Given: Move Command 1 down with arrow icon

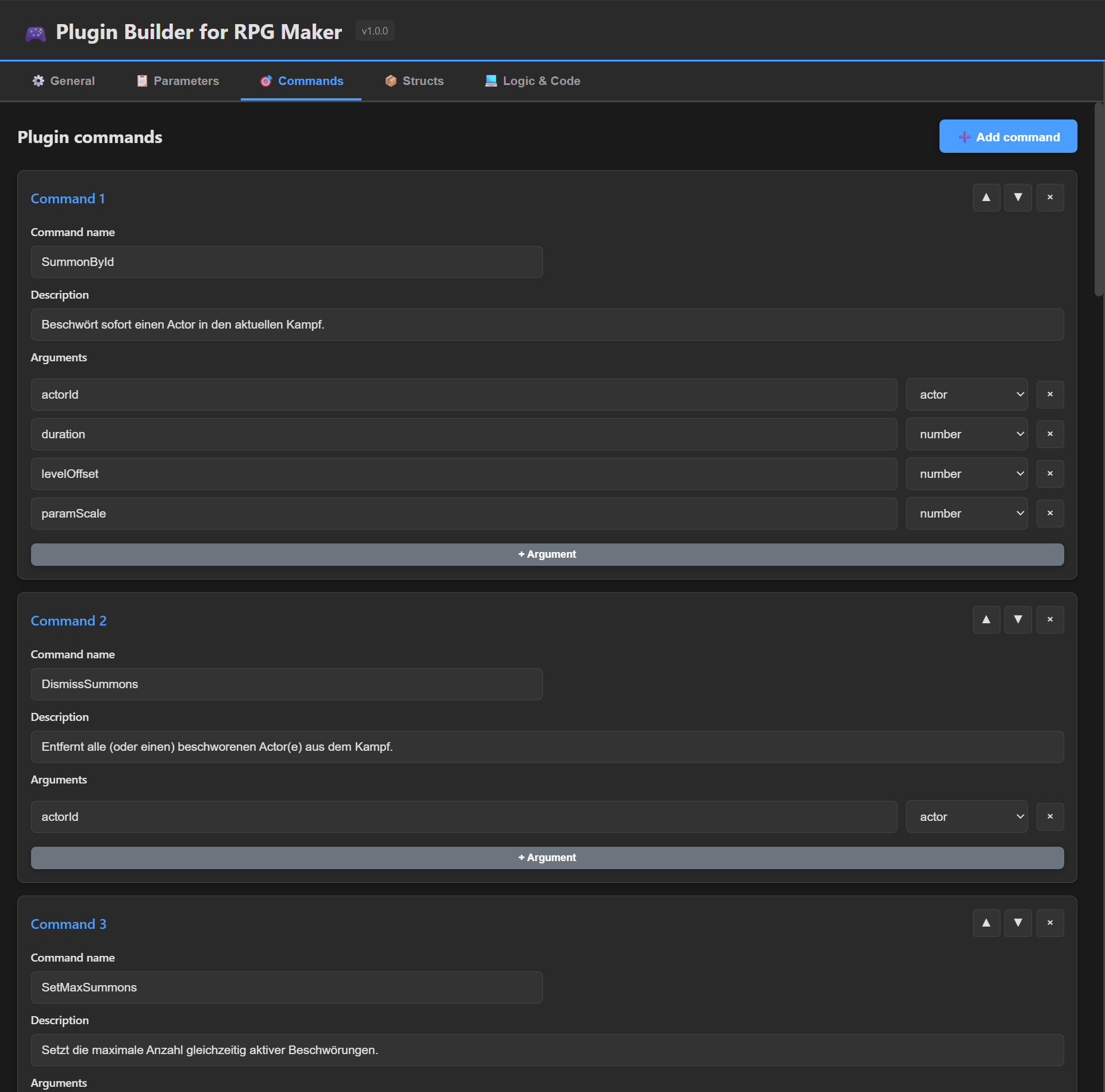Looking at the screenshot, I should coord(1018,198).
